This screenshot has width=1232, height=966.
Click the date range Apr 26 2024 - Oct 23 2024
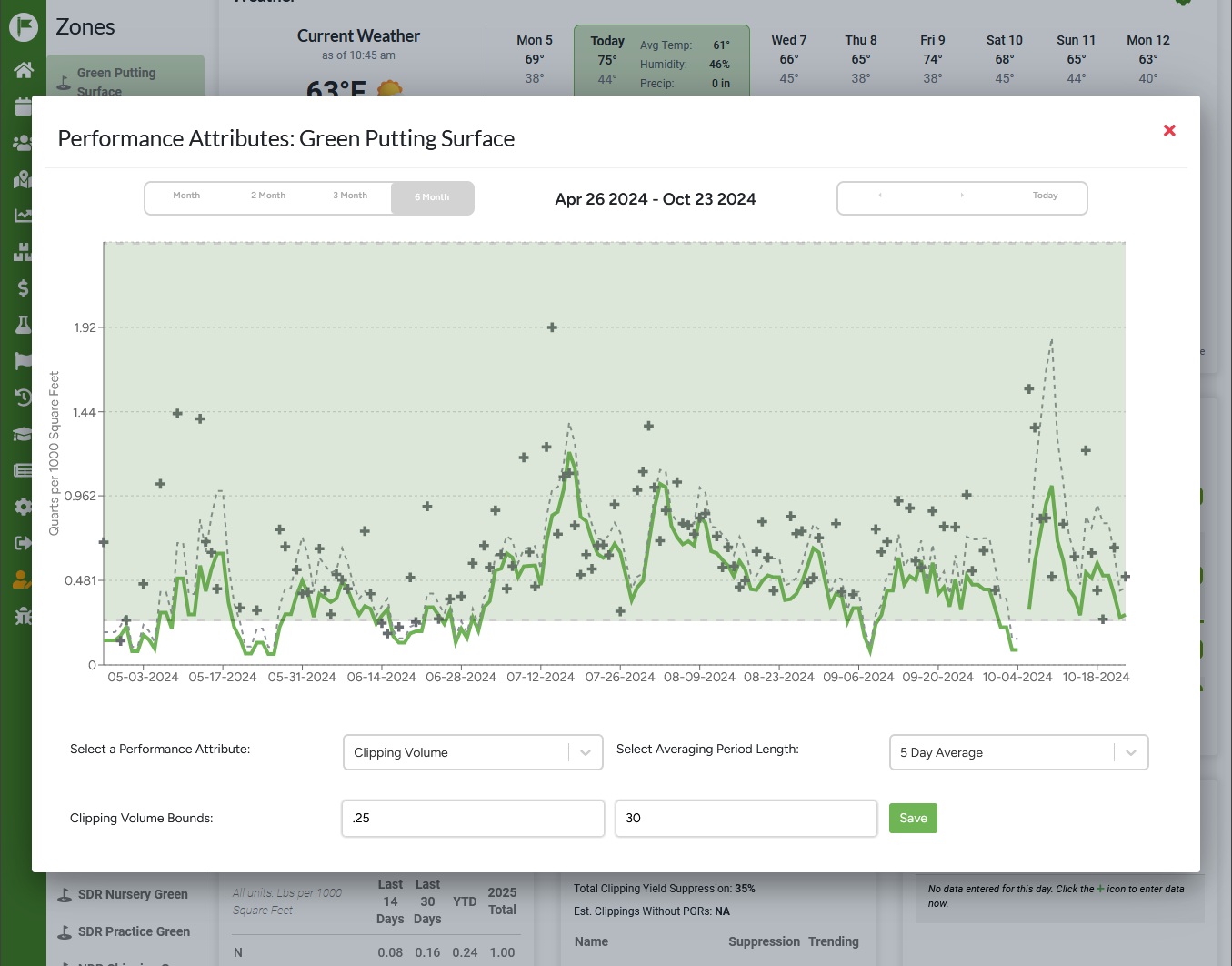[656, 199]
